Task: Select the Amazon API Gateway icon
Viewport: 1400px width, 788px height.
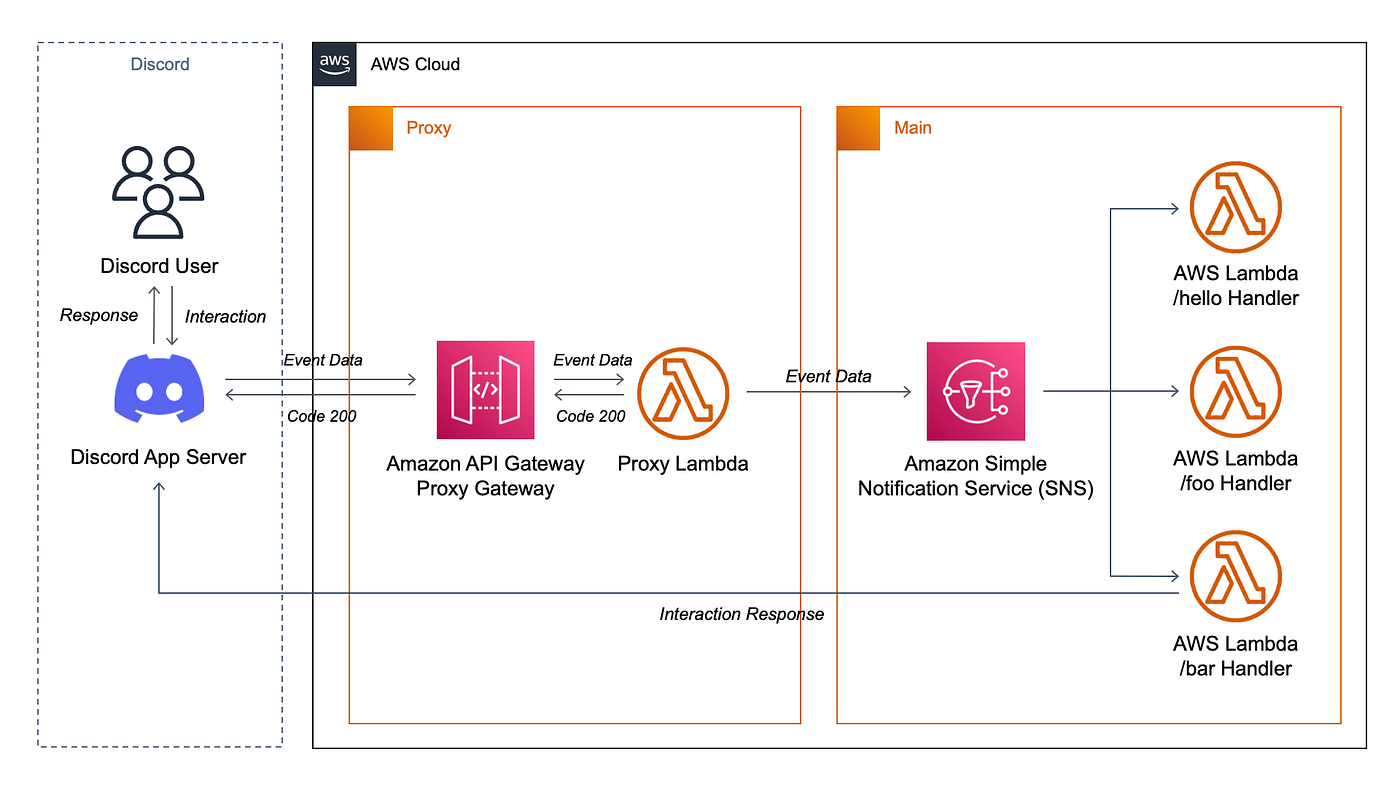Action: tap(485, 390)
